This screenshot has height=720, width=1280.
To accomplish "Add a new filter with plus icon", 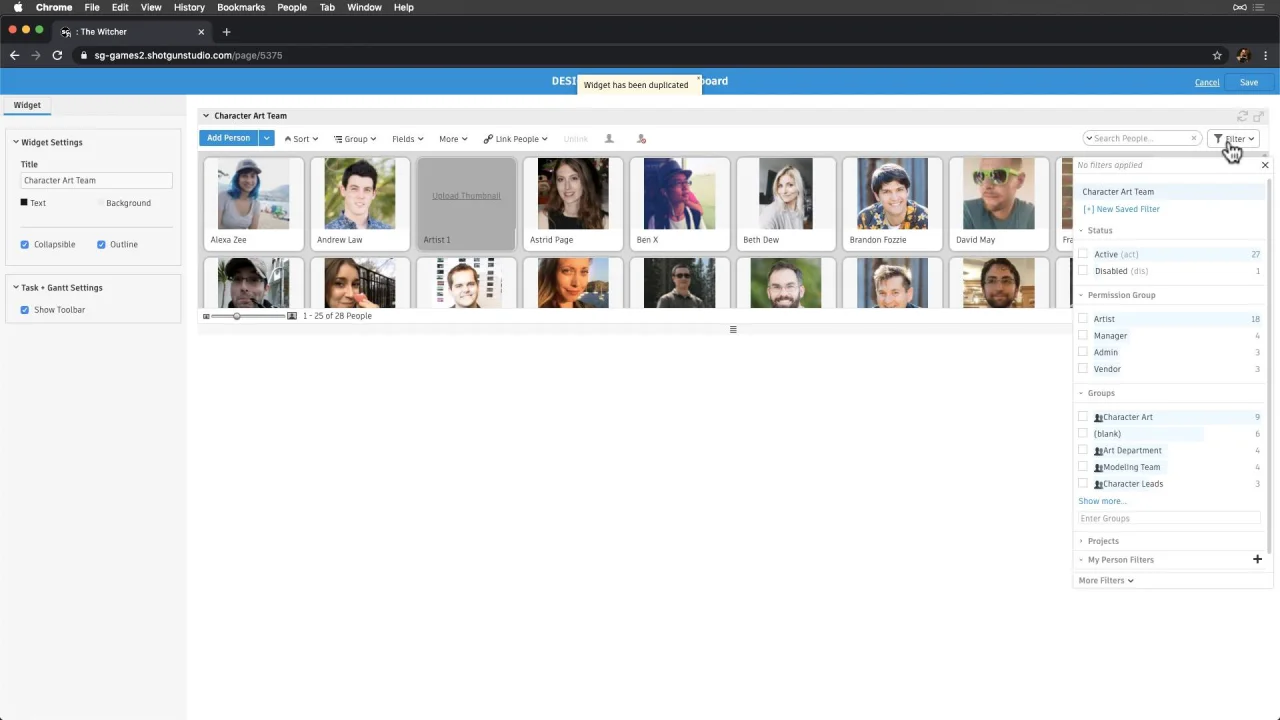I will pyautogui.click(x=1257, y=559).
